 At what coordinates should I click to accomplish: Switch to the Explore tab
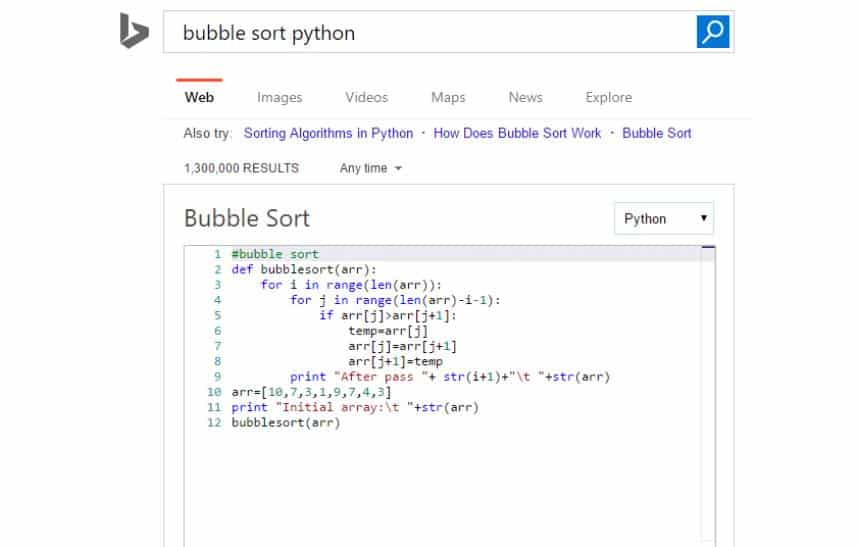pos(608,97)
